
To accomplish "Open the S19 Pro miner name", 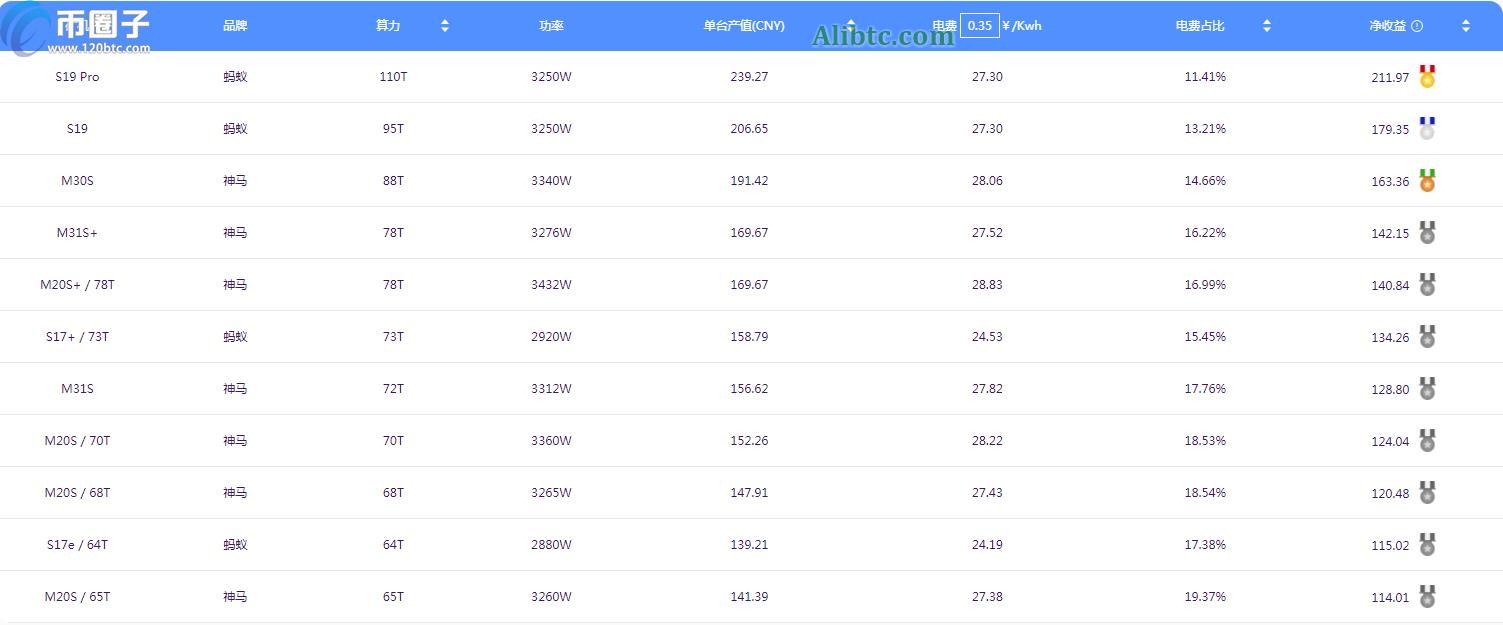I will (77, 77).
